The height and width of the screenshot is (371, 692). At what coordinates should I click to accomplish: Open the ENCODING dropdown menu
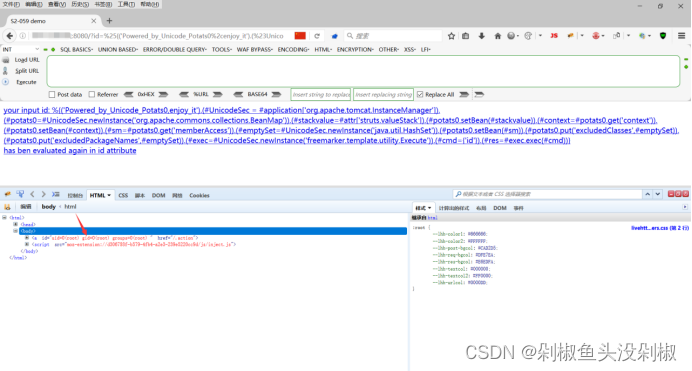click(x=293, y=49)
